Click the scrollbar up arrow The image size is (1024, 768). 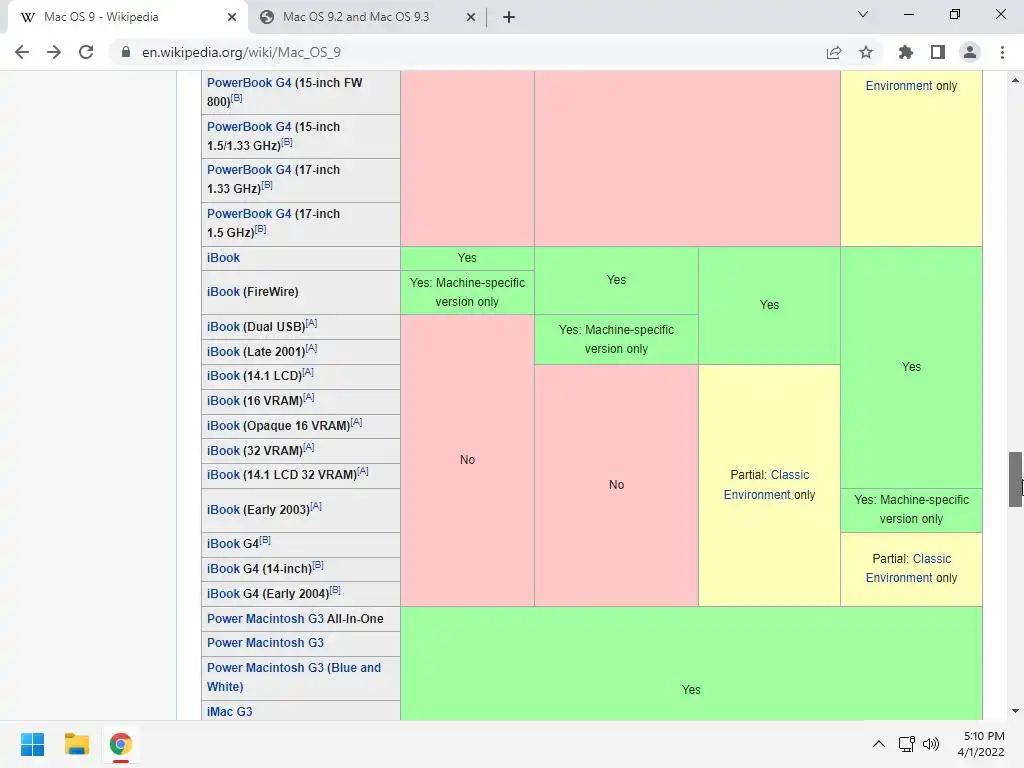point(1016,80)
